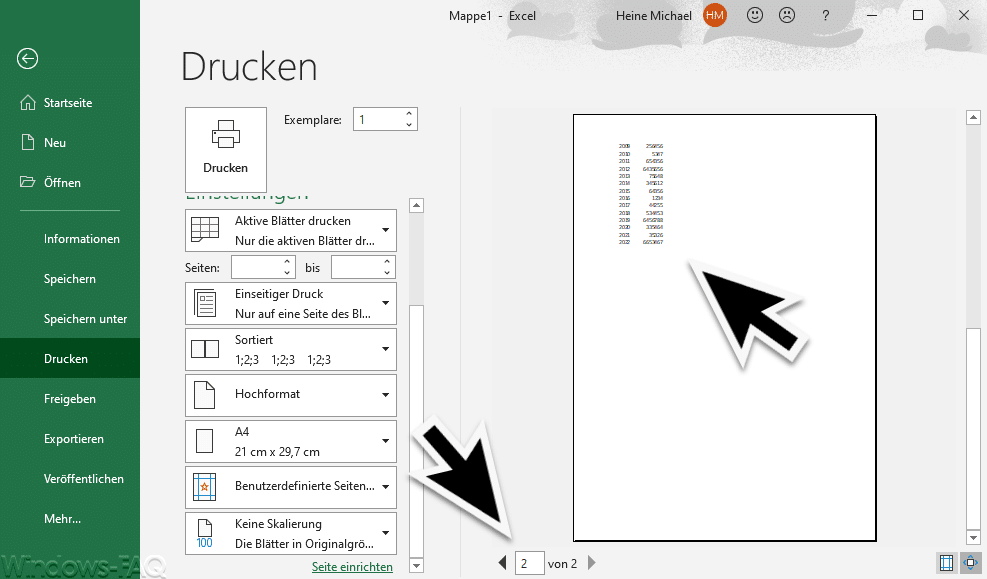Increase the 'bis' end page value
Viewport: 987px width, 579px height.
pyautogui.click(x=387, y=262)
